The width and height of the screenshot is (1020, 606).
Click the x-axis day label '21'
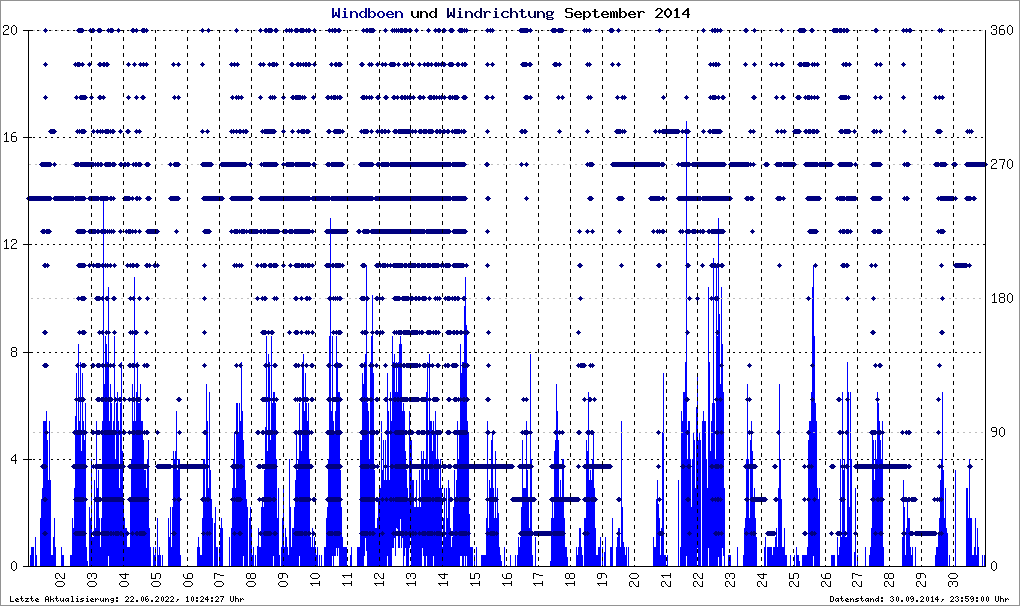click(666, 579)
